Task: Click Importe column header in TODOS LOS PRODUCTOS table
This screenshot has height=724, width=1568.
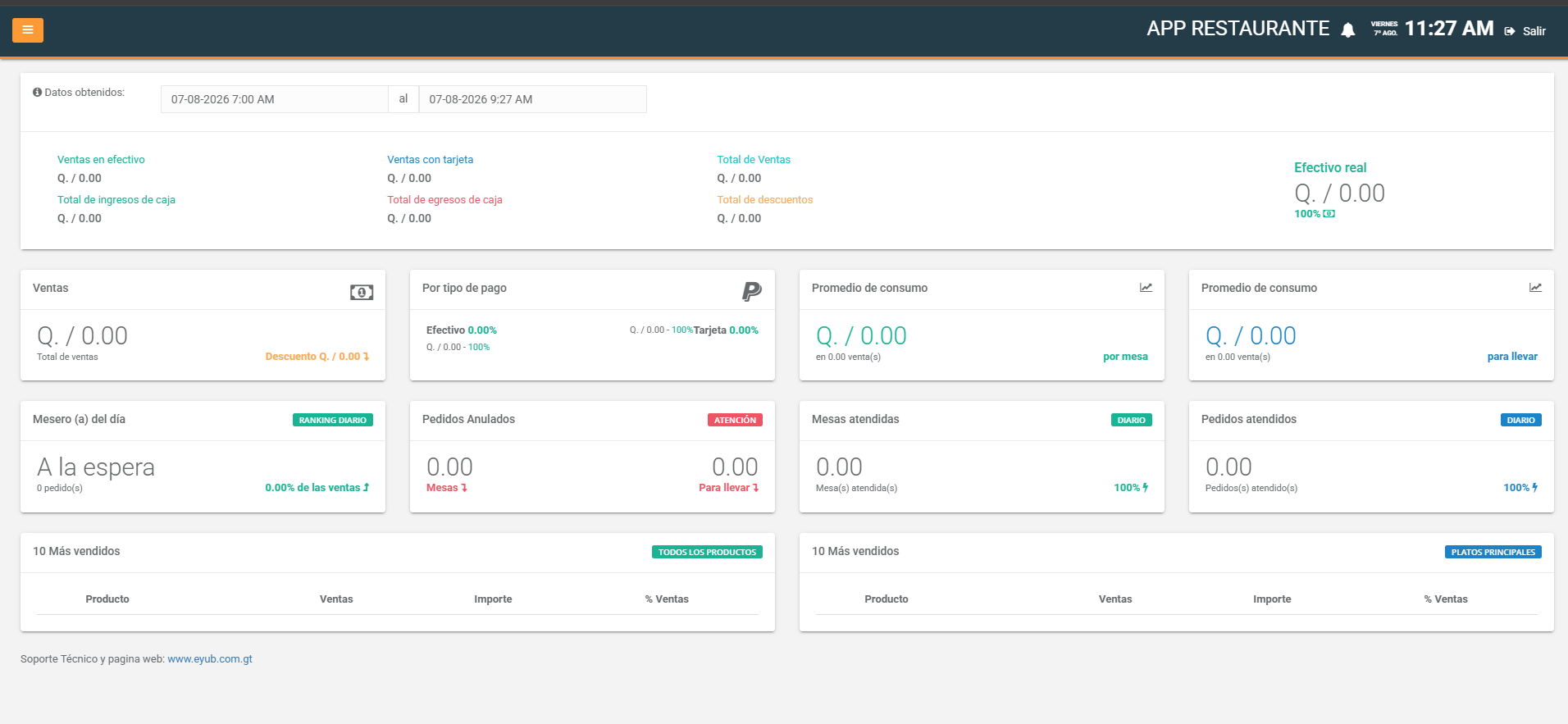Action: point(493,599)
